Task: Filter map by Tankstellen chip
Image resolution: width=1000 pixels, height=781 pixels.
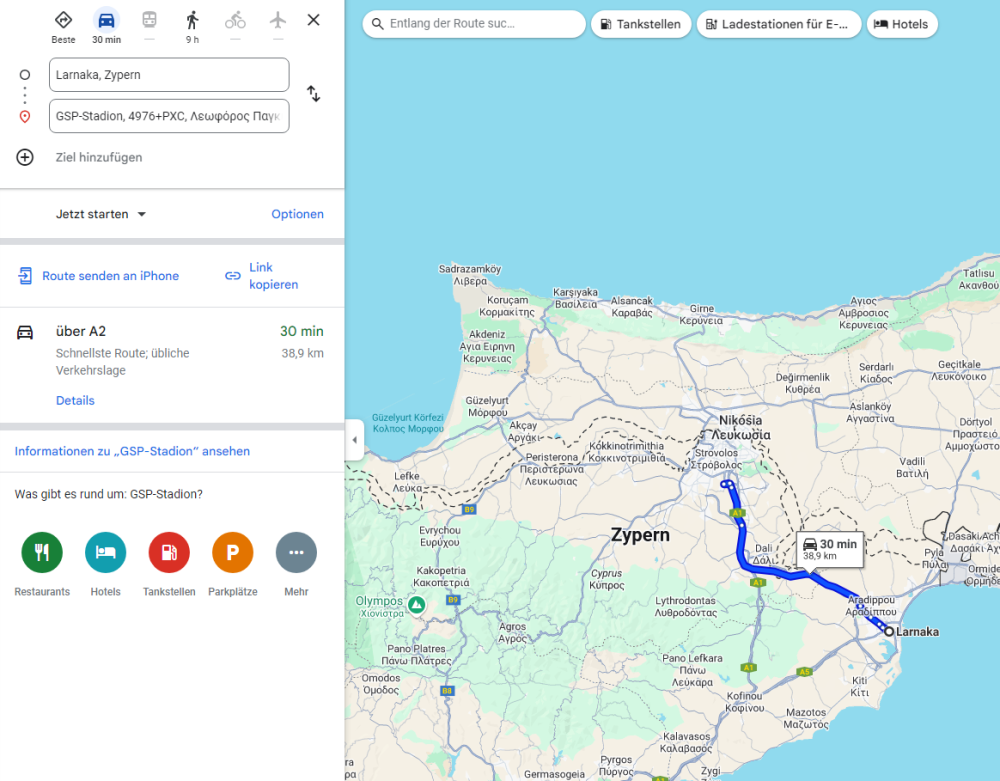Action: 641,24
